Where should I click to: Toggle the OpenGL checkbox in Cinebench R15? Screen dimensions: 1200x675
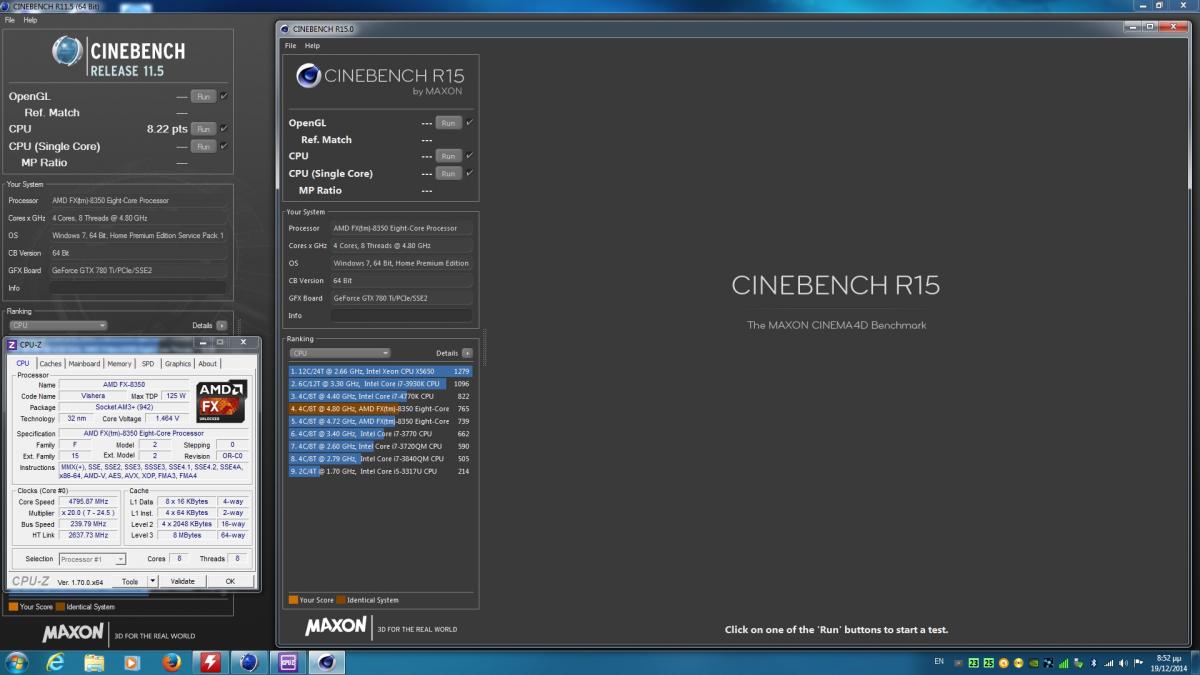pos(469,122)
